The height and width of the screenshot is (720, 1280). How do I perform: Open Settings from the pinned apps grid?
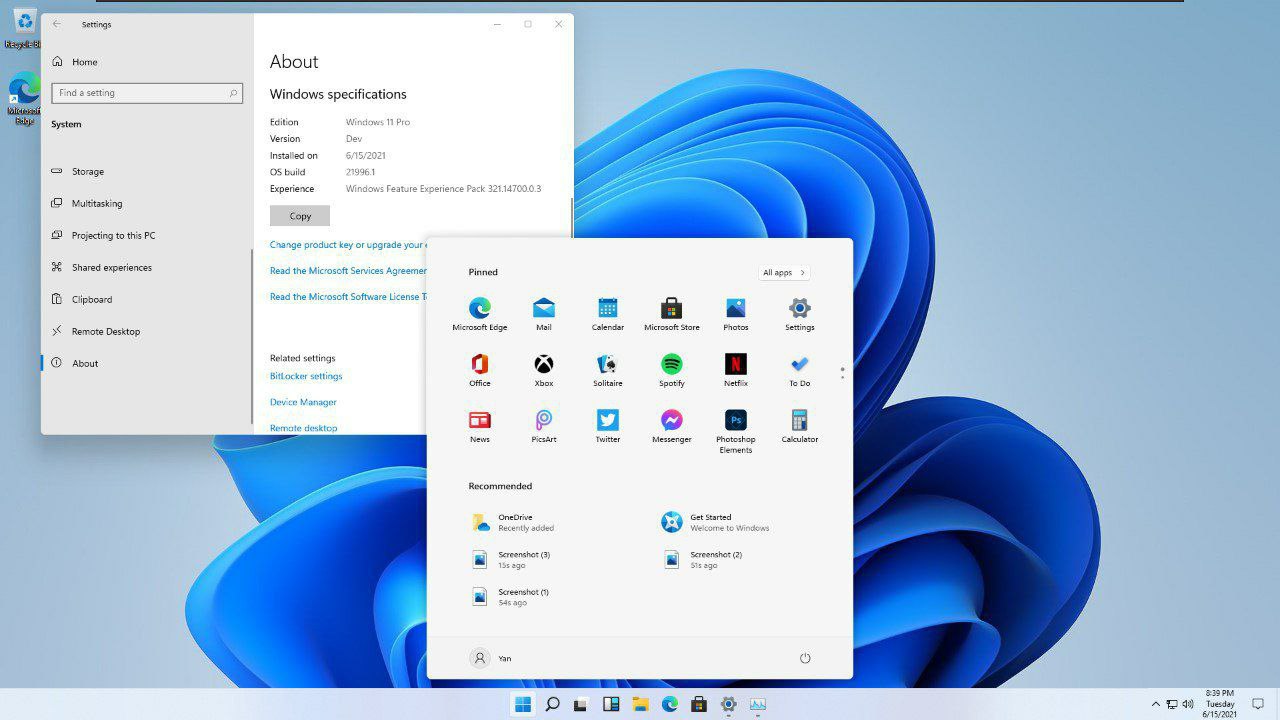click(x=800, y=314)
